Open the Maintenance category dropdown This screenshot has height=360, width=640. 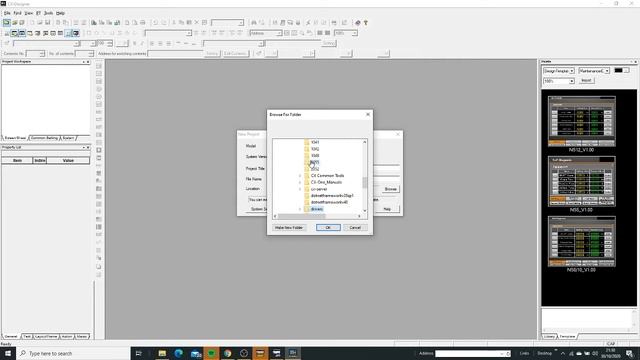tap(607, 71)
